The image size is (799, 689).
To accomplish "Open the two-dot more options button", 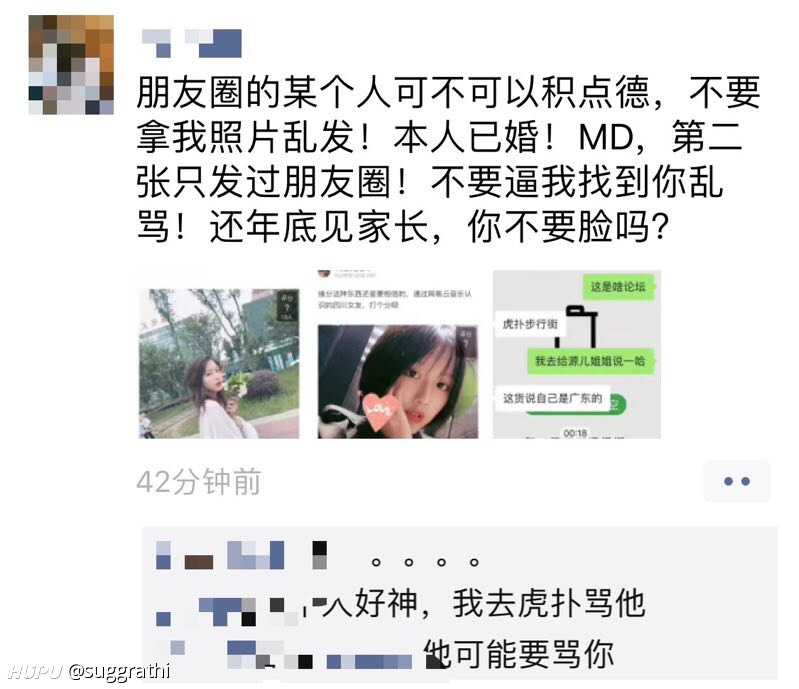I will click(736, 481).
